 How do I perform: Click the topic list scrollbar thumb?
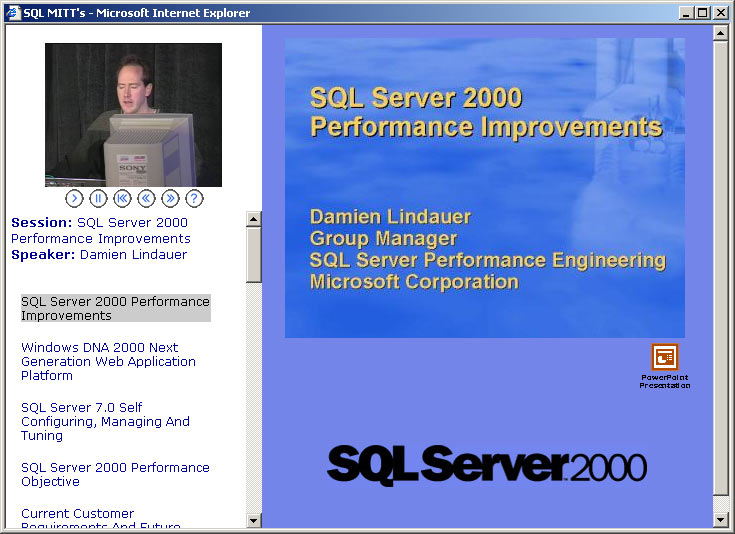click(x=253, y=254)
